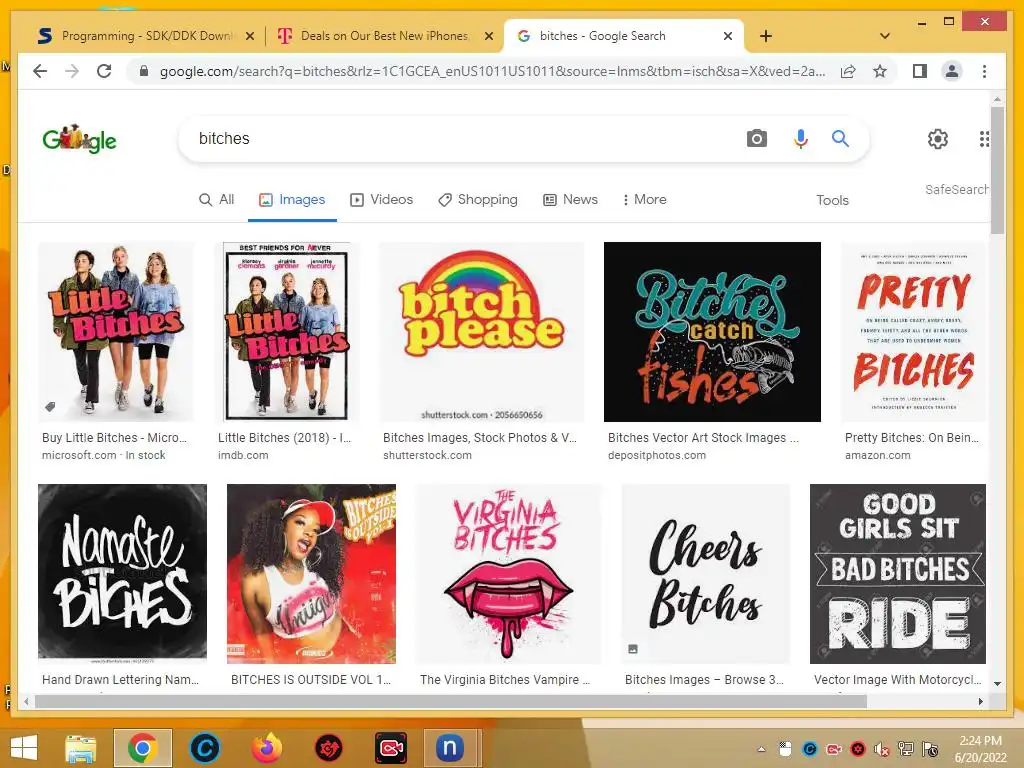Click the scroll-down arrow on page
The width and height of the screenshot is (1024, 768).
(x=997, y=684)
